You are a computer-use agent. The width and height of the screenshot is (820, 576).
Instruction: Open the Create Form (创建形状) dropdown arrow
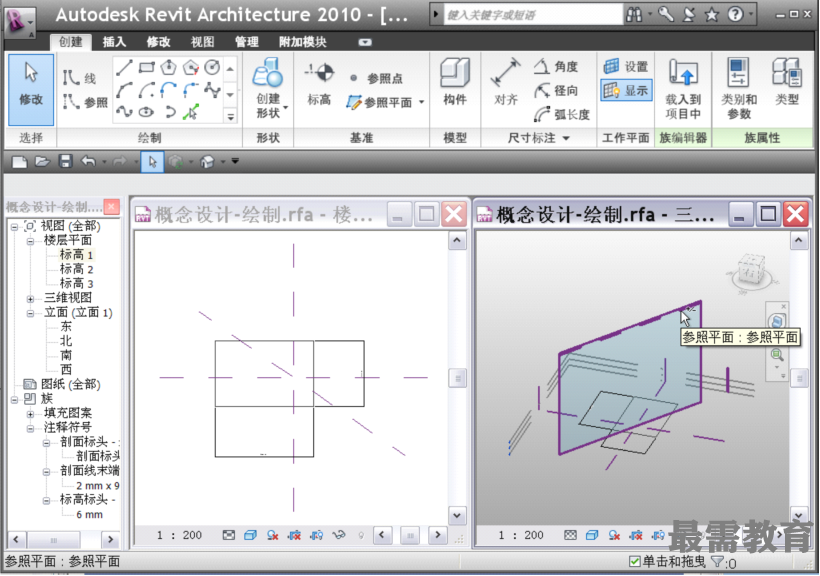[x=286, y=108]
